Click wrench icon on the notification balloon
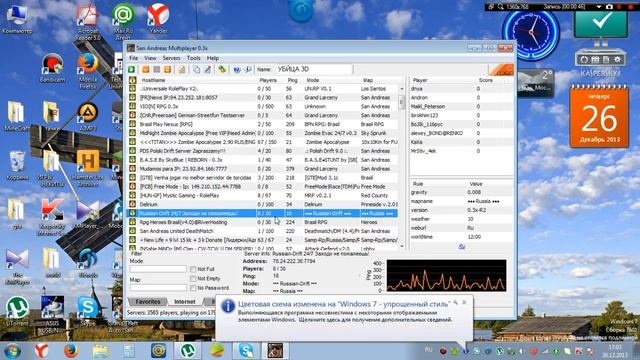 point(455,302)
